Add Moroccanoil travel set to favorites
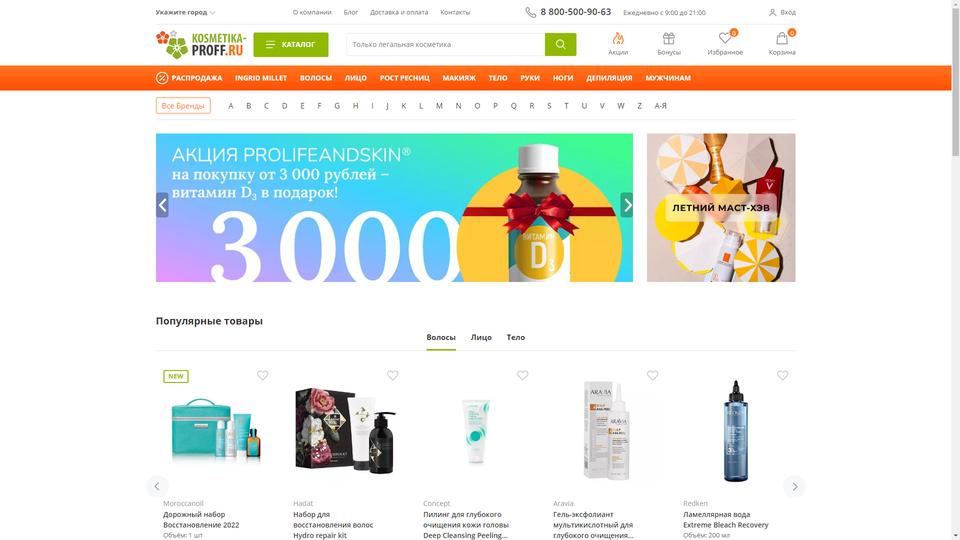 pos(263,375)
